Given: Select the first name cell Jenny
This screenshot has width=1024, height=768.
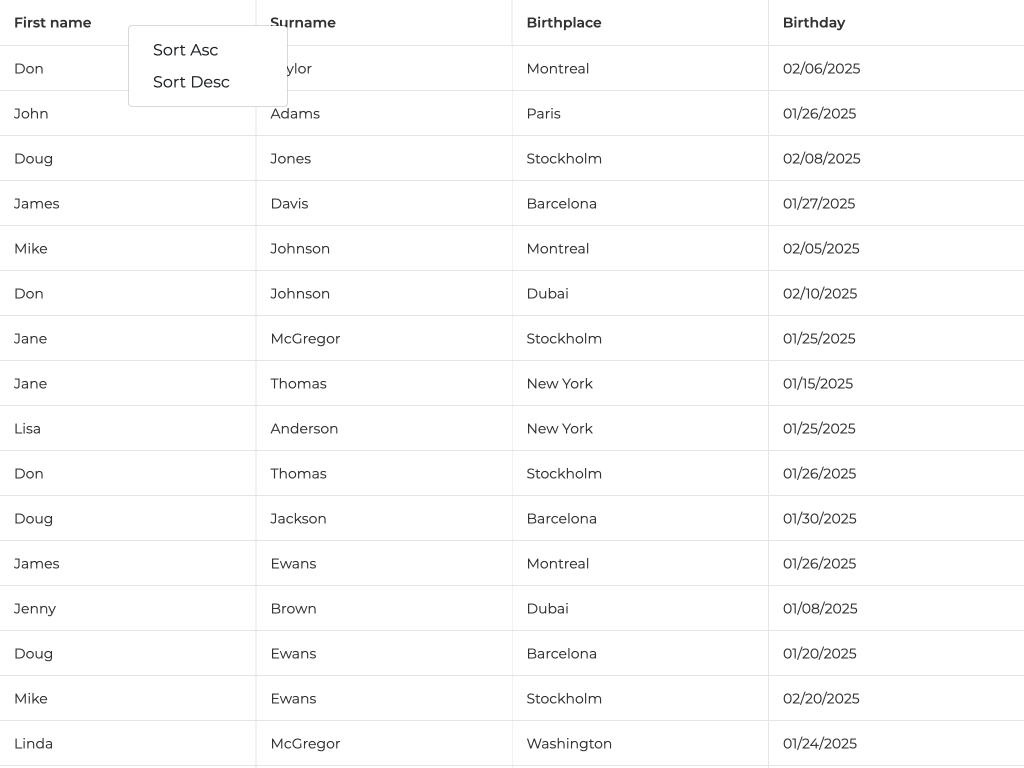Looking at the screenshot, I should 35,609.
